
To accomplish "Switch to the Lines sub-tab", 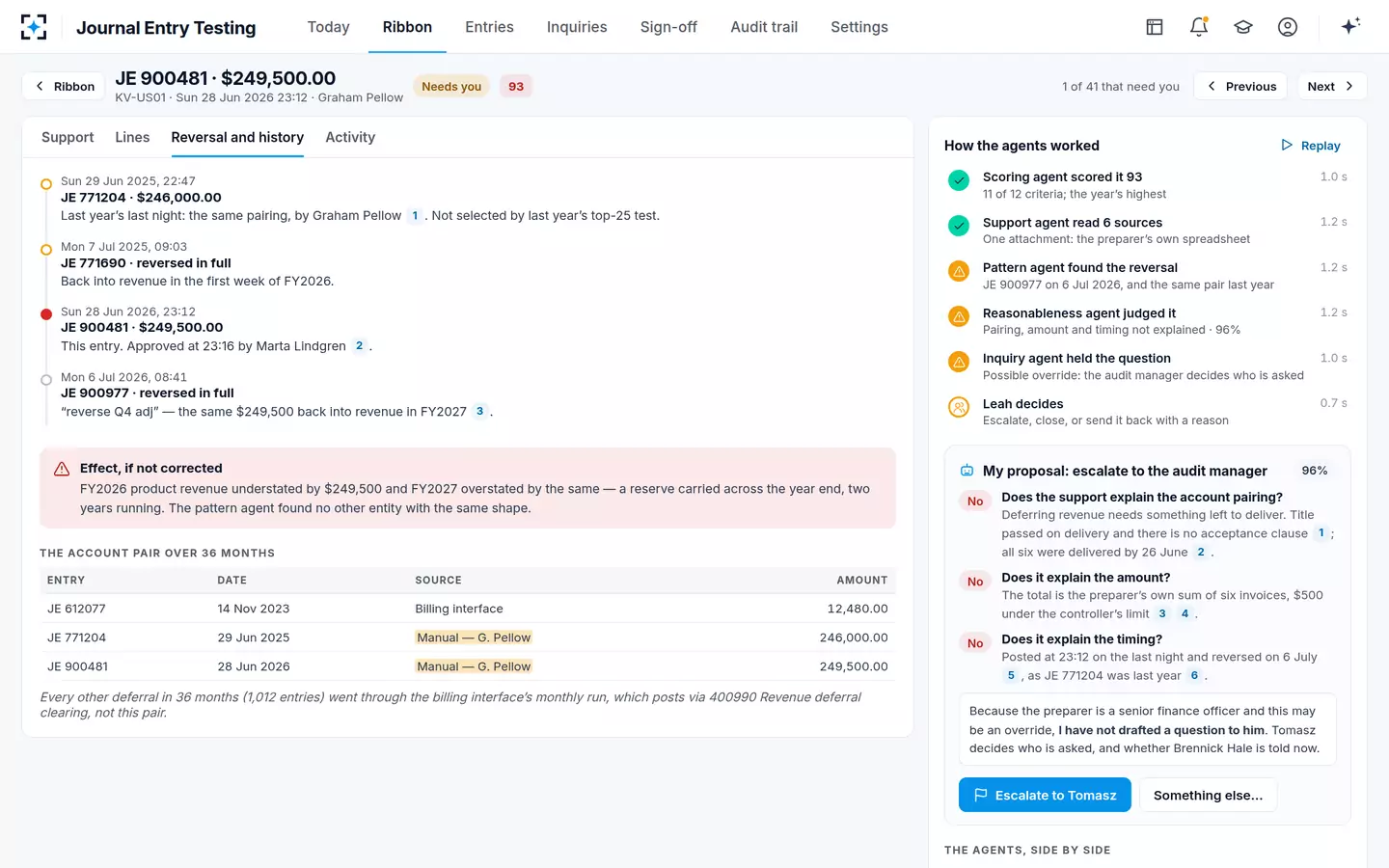I will click(x=132, y=137).
